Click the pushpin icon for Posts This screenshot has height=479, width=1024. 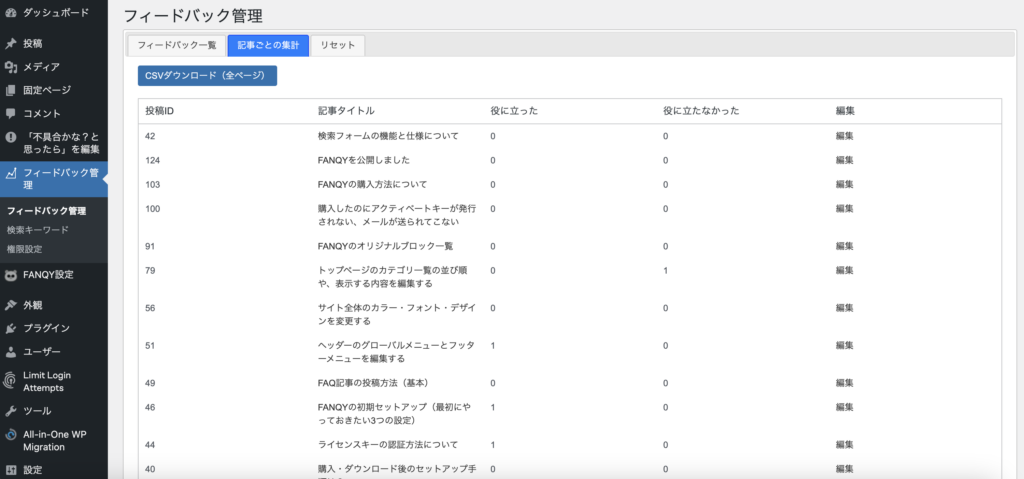click(x=11, y=44)
